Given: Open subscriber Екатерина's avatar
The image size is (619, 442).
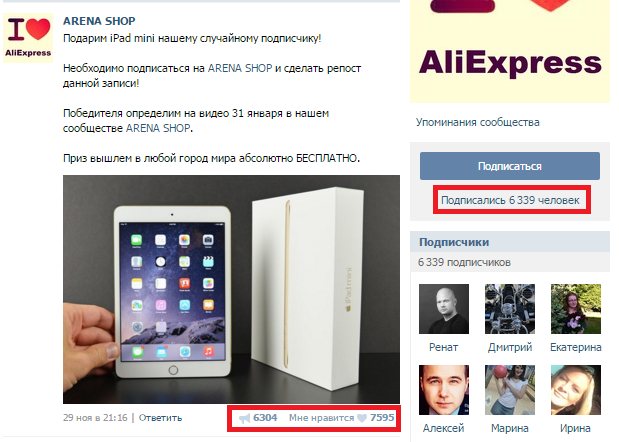Looking at the screenshot, I should (576, 309).
